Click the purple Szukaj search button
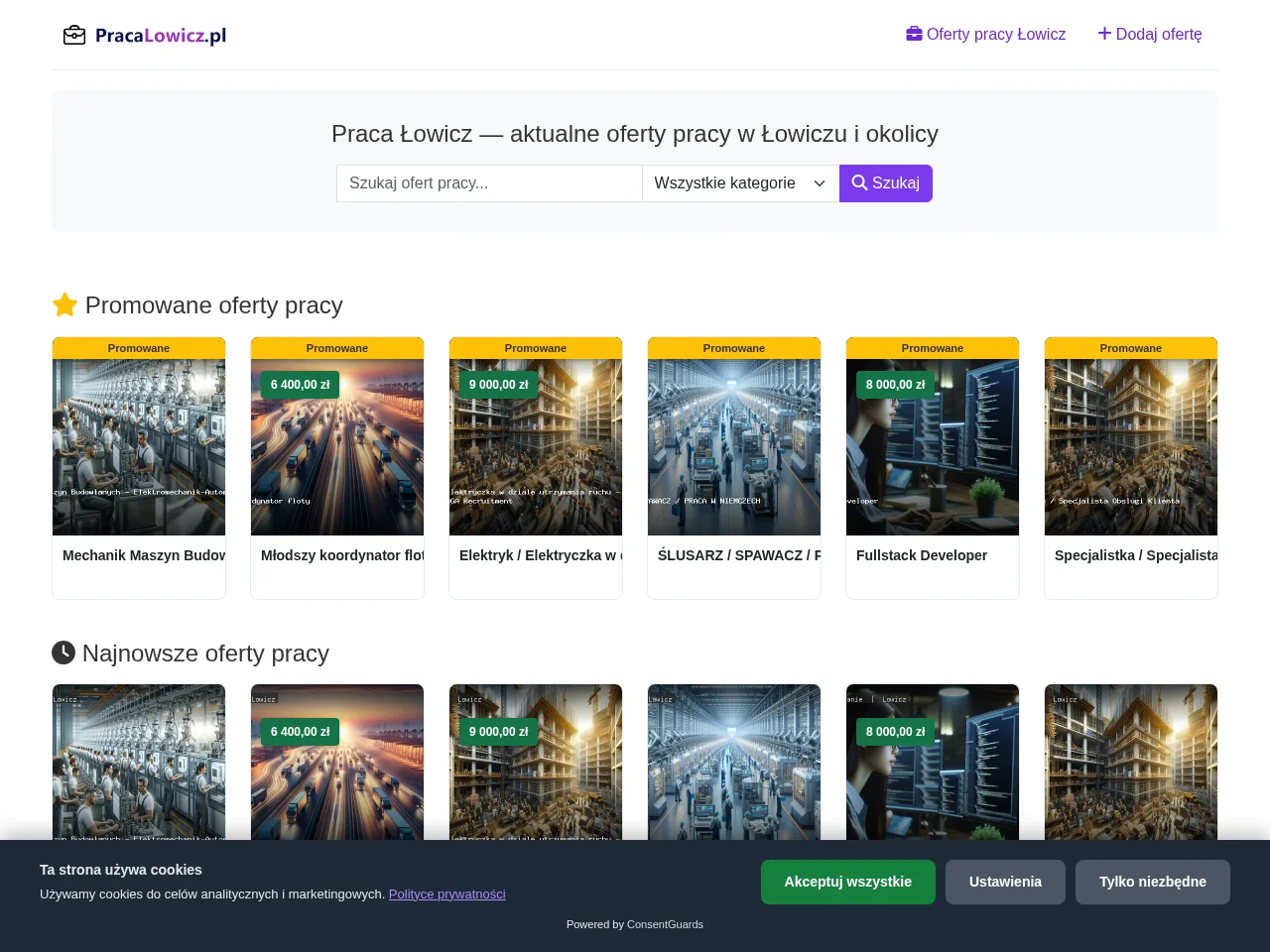1270x952 pixels. (x=886, y=183)
